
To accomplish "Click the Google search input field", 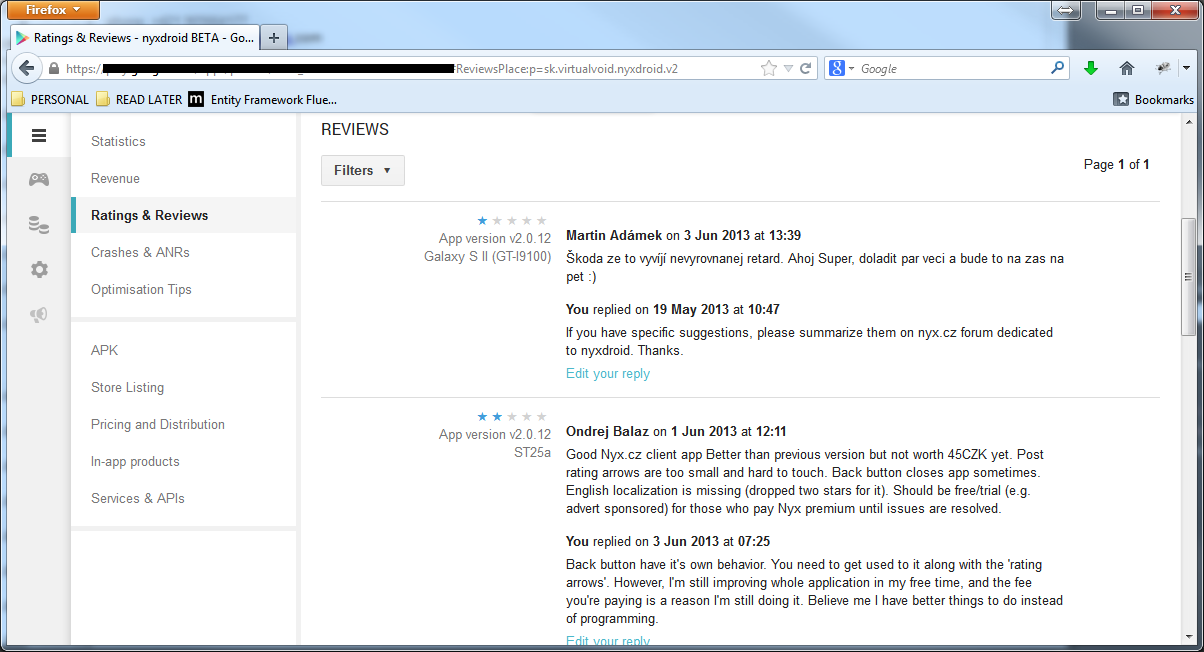I will pyautogui.click(x=950, y=68).
